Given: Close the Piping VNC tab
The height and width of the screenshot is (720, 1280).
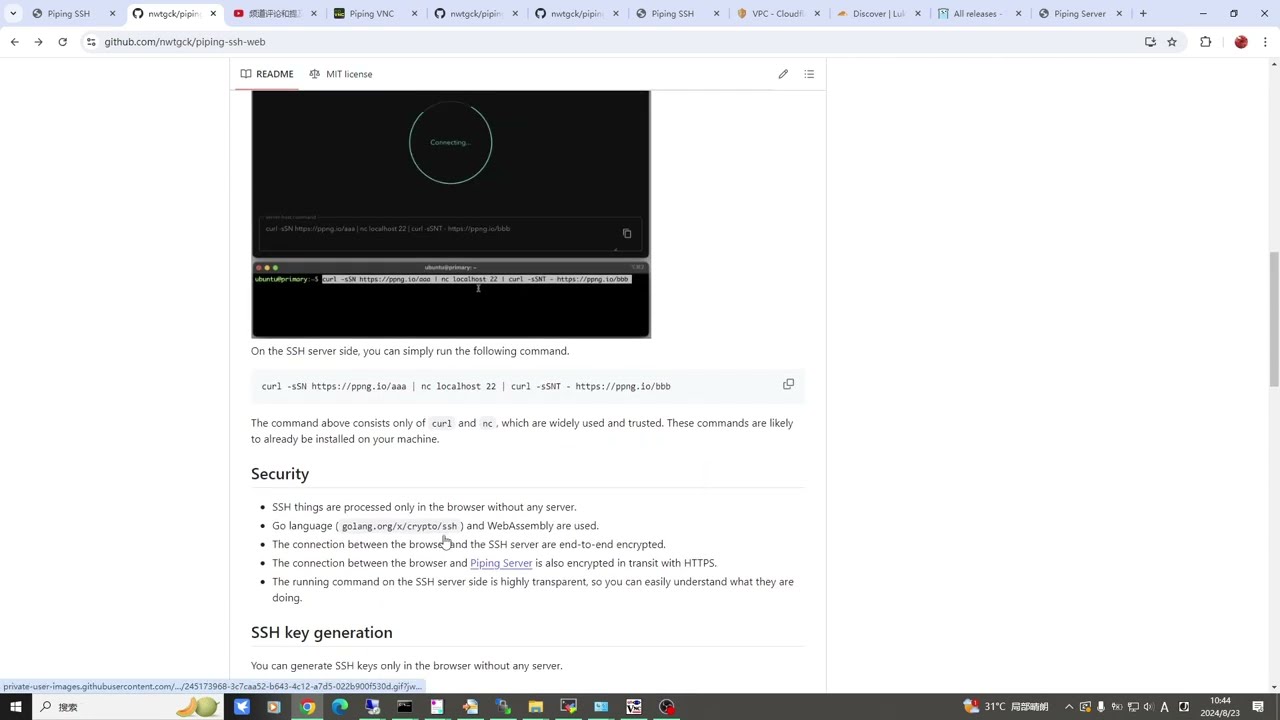Looking at the screenshot, I should (x=415, y=14).
